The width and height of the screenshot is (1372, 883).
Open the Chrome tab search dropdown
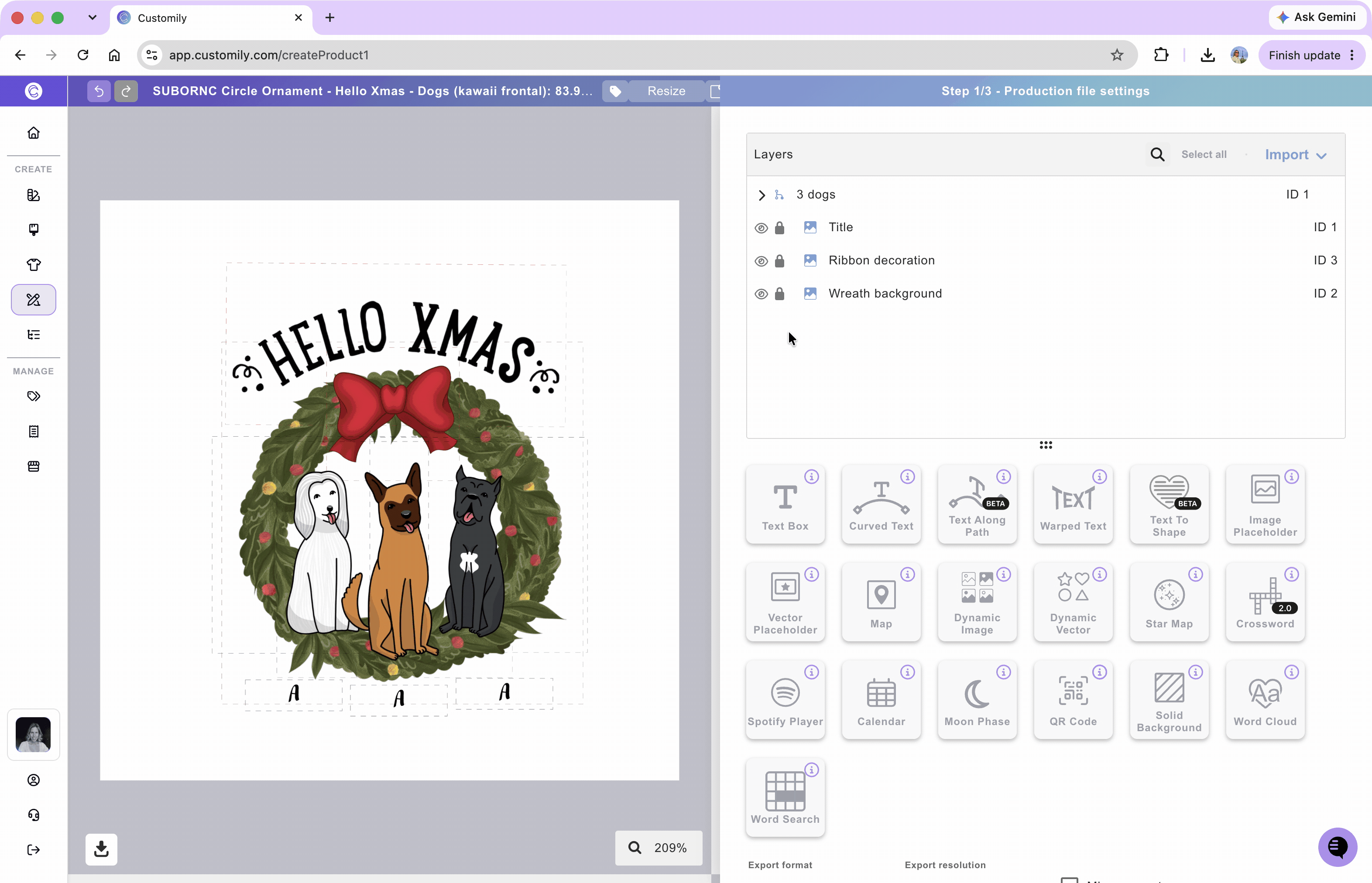click(x=93, y=18)
